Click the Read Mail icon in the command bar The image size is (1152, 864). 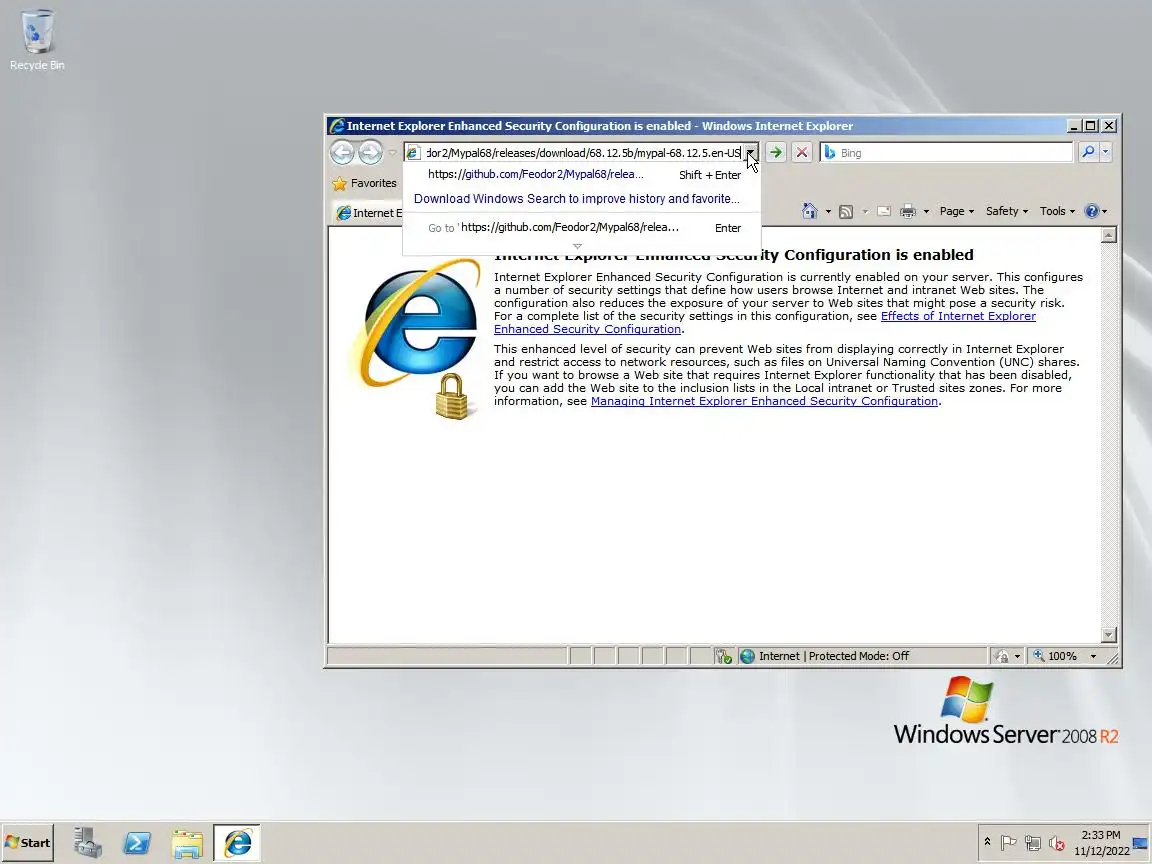(884, 212)
